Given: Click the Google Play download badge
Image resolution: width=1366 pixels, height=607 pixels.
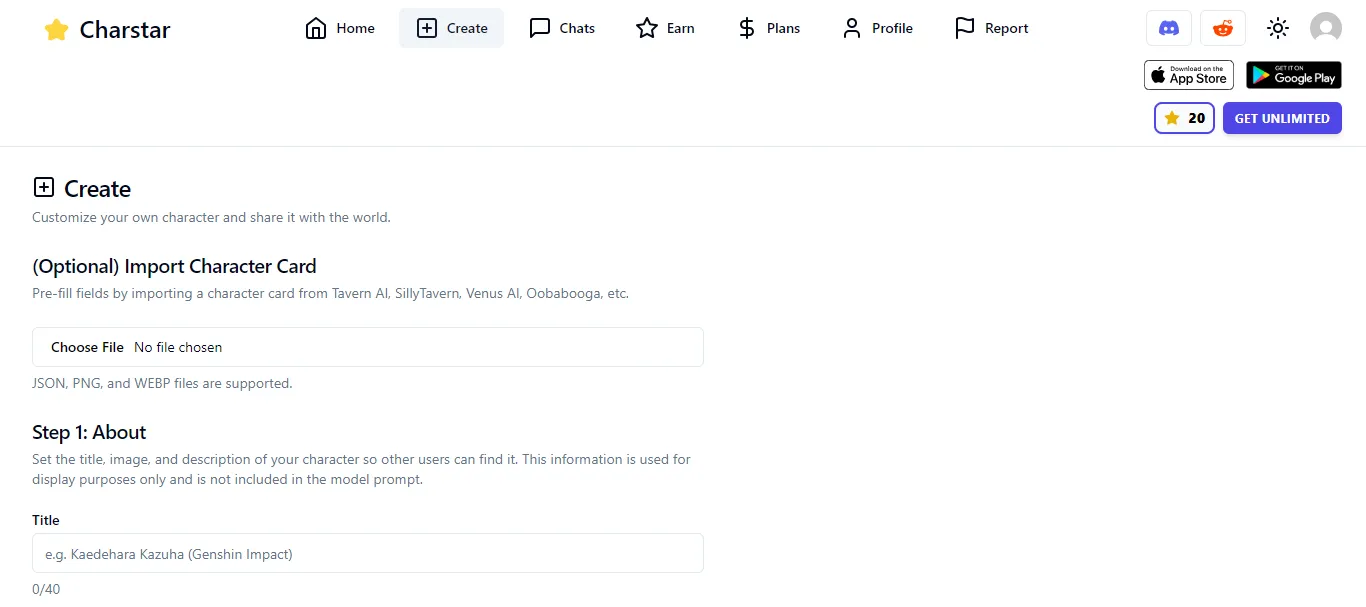Looking at the screenshot, I should [x=1293, y=75].
